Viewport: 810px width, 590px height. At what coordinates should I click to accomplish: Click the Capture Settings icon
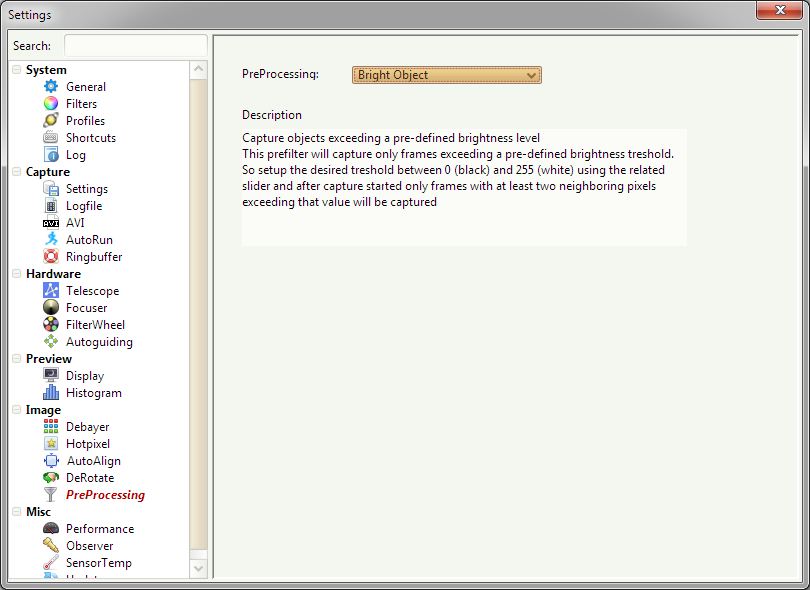(51, 189)
